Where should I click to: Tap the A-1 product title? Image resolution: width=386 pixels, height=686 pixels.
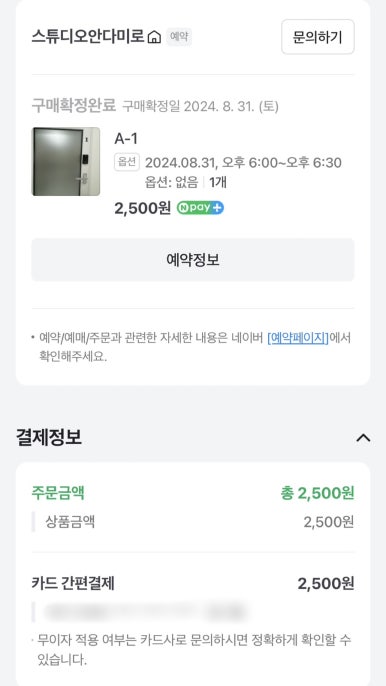coord(126,139)
